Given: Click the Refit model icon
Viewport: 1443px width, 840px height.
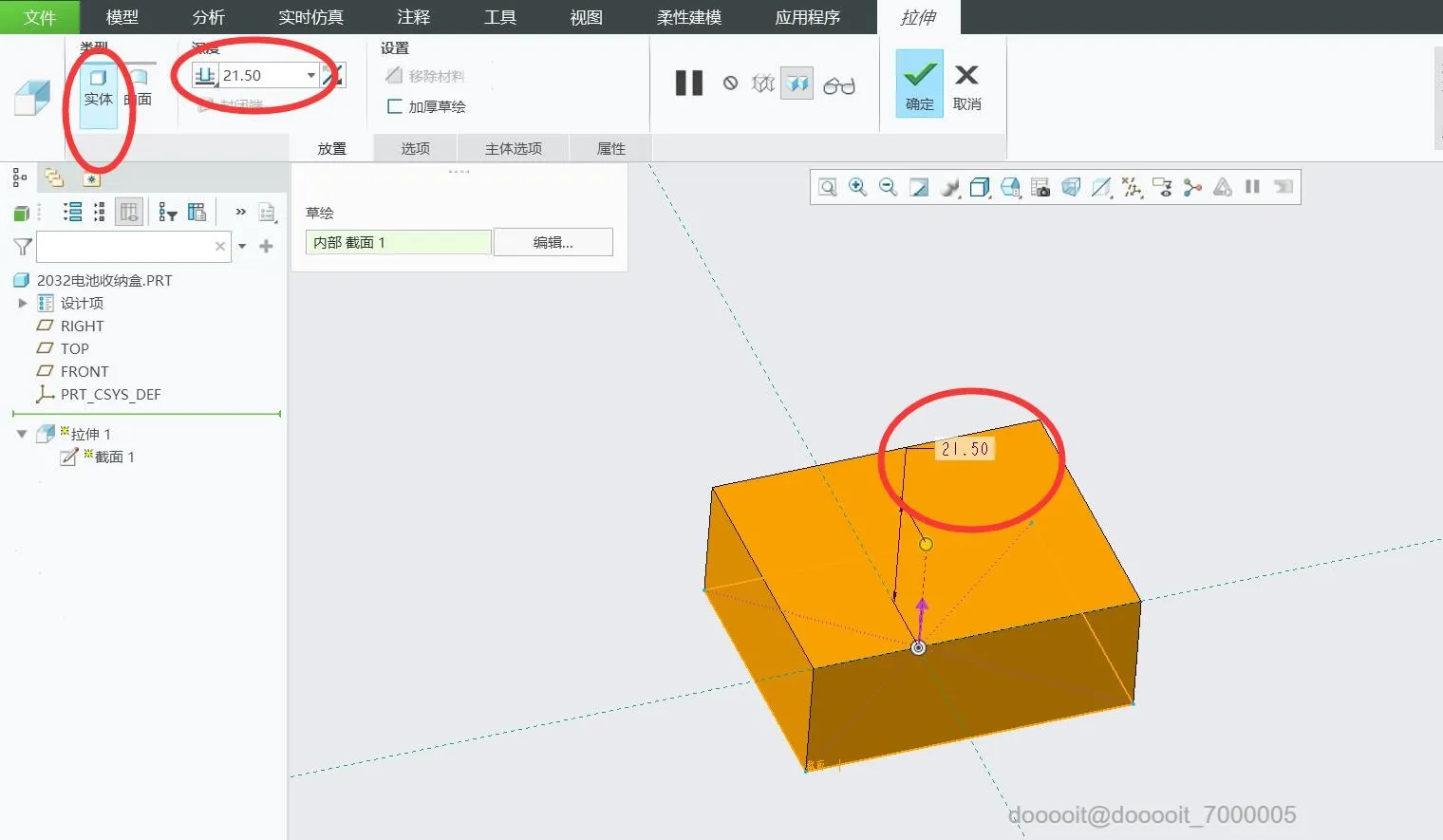Looking at the screenshot, I should pos(827,187).
